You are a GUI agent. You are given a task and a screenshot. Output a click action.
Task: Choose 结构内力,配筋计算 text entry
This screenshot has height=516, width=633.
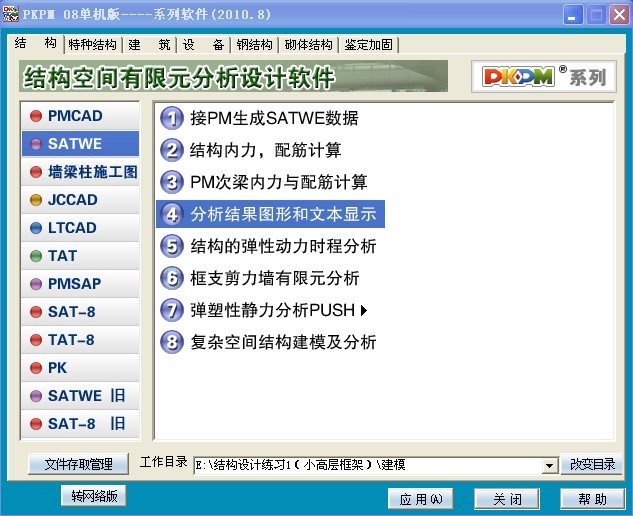266,150
